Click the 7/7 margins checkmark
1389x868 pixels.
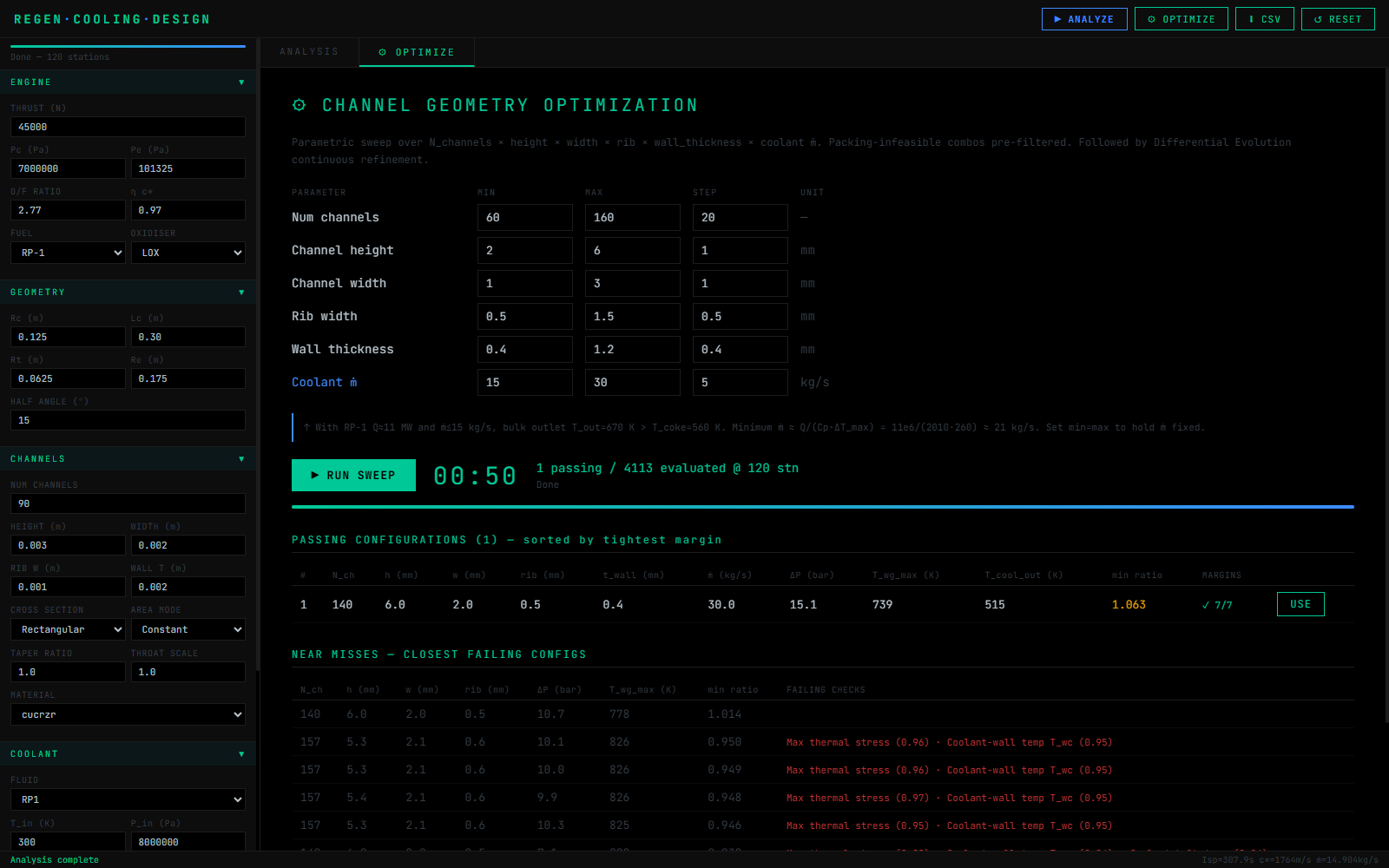[1217, 605]
